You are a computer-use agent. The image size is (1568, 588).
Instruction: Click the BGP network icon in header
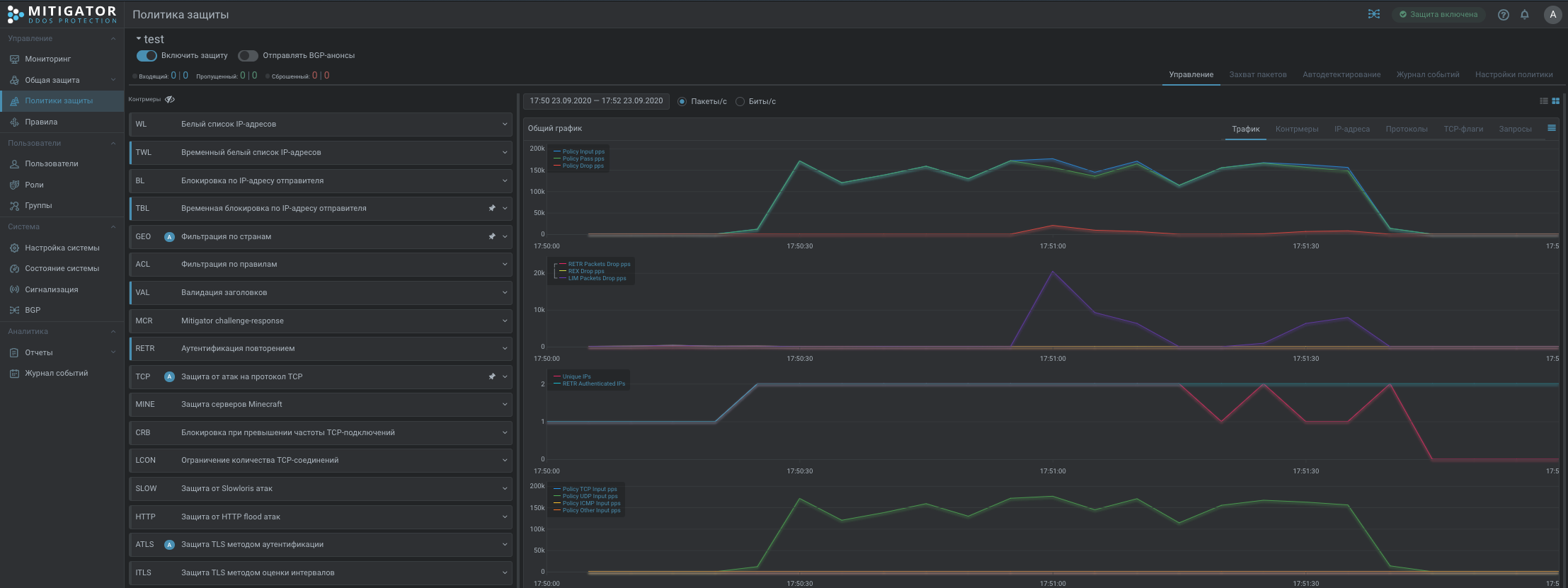(x=1373, y=14)
